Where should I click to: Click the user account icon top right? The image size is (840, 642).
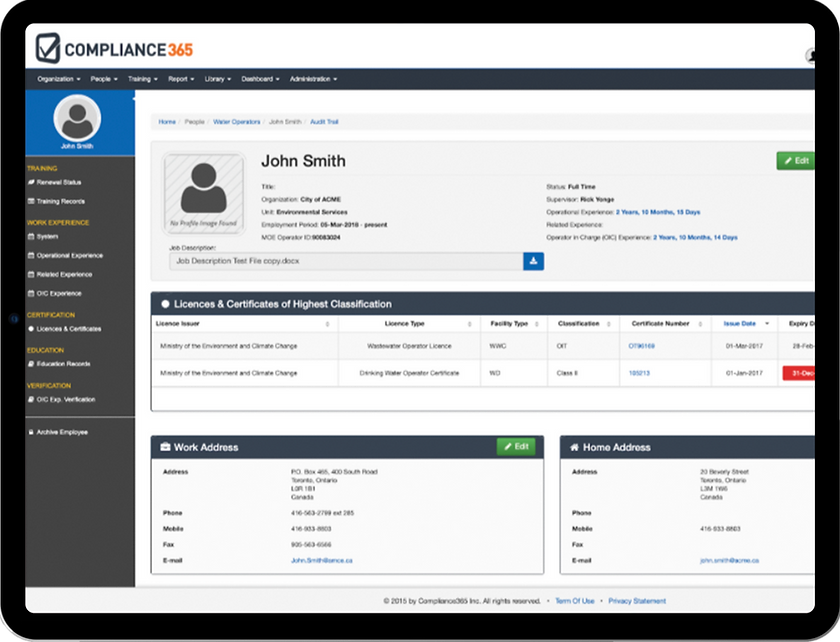[810, 55]
